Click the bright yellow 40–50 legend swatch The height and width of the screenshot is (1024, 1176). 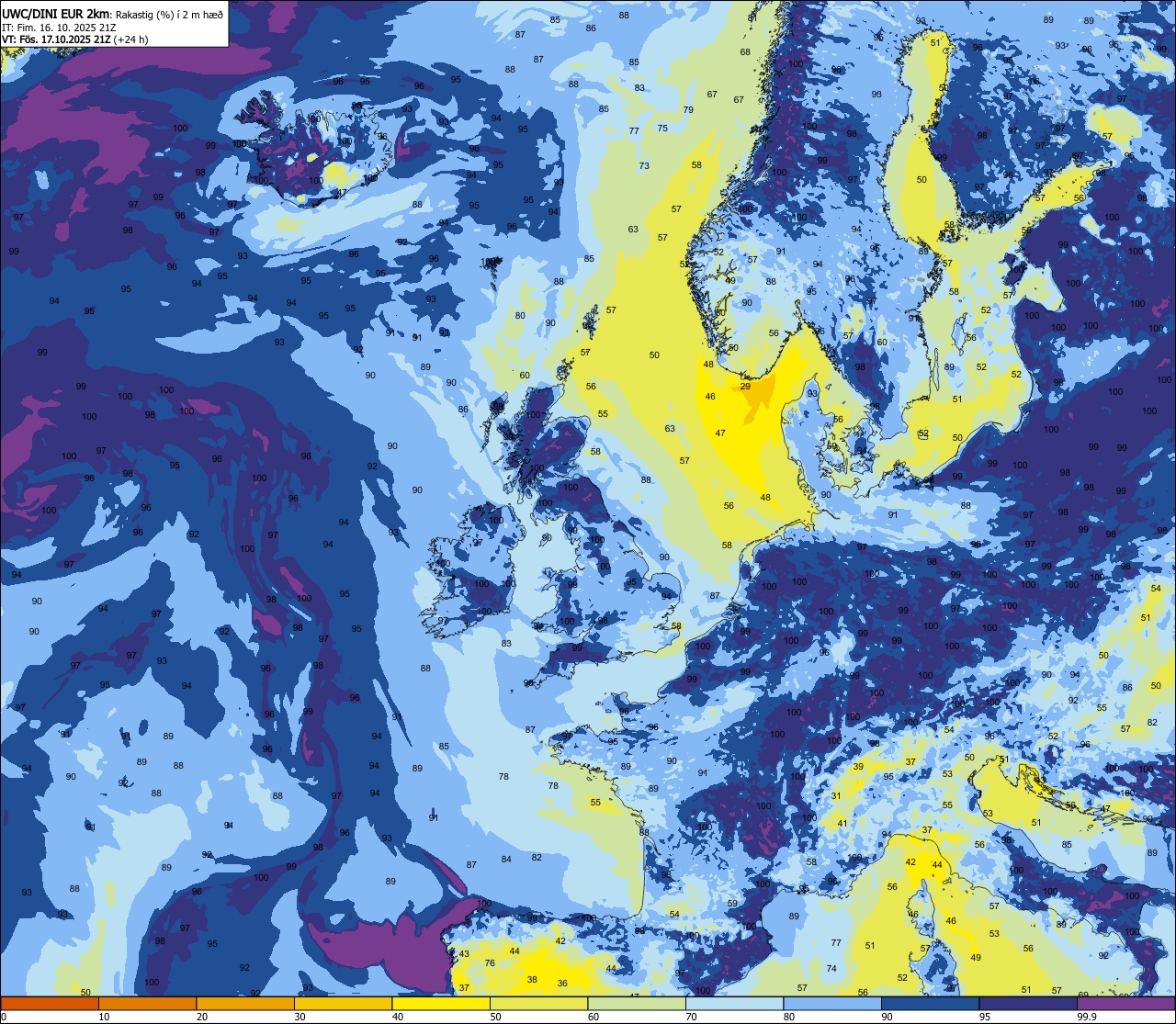(x=441, y=1003)
